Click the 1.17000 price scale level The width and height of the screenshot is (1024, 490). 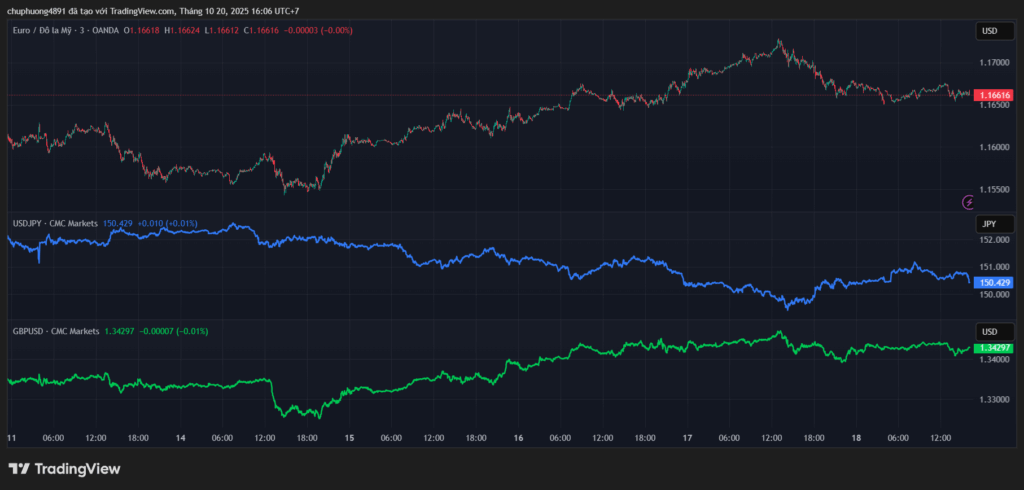(x=994, y=62)
